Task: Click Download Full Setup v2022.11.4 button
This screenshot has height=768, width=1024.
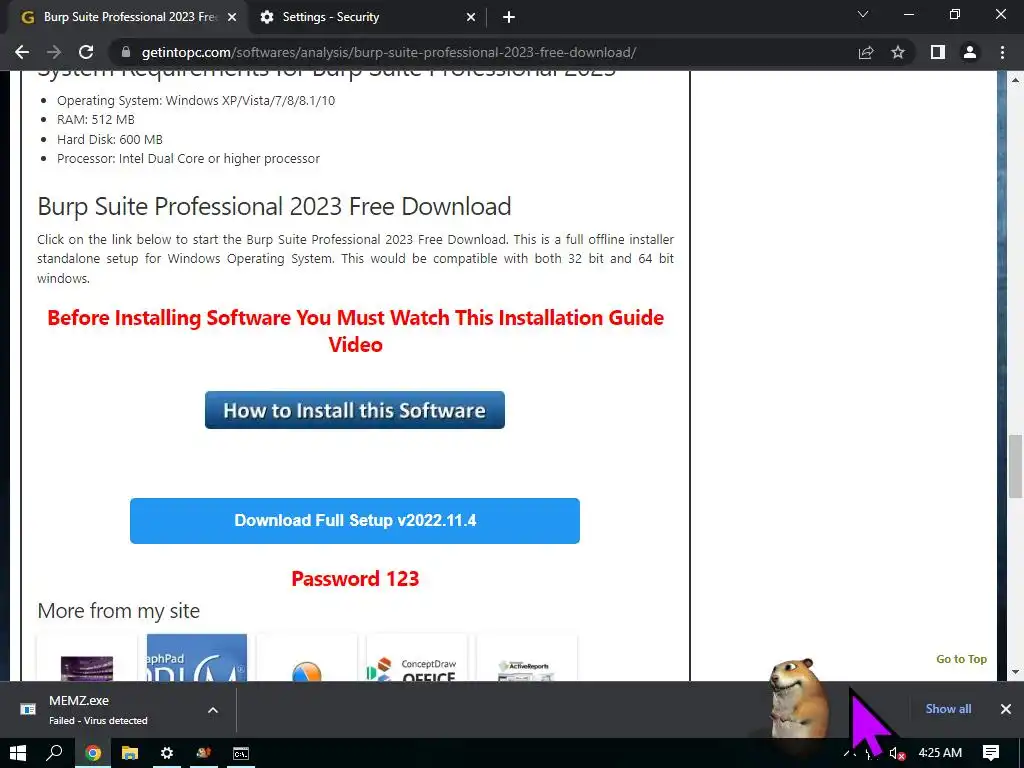Action: (x=355, y=520)
